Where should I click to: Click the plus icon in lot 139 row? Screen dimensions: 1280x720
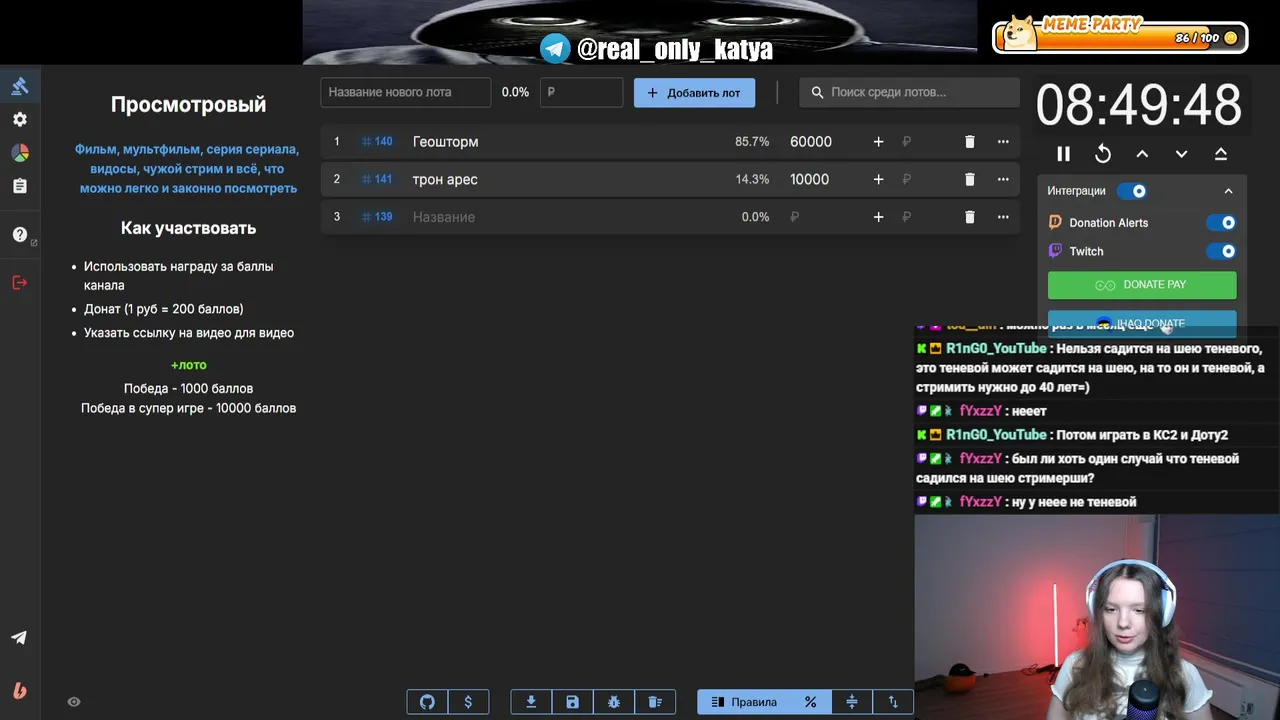point(878,217)
